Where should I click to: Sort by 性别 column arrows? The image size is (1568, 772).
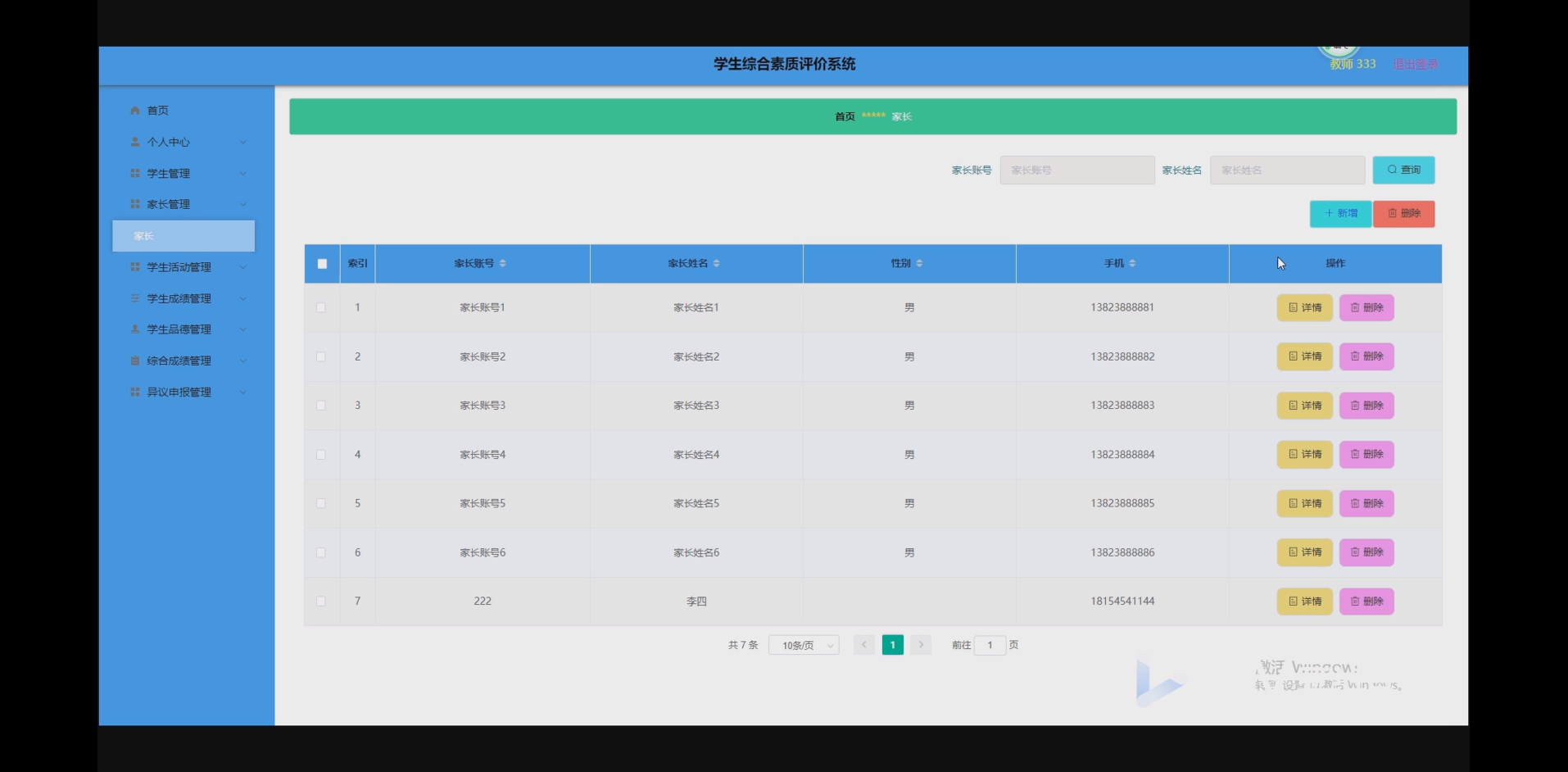click(x=919, y=263)
